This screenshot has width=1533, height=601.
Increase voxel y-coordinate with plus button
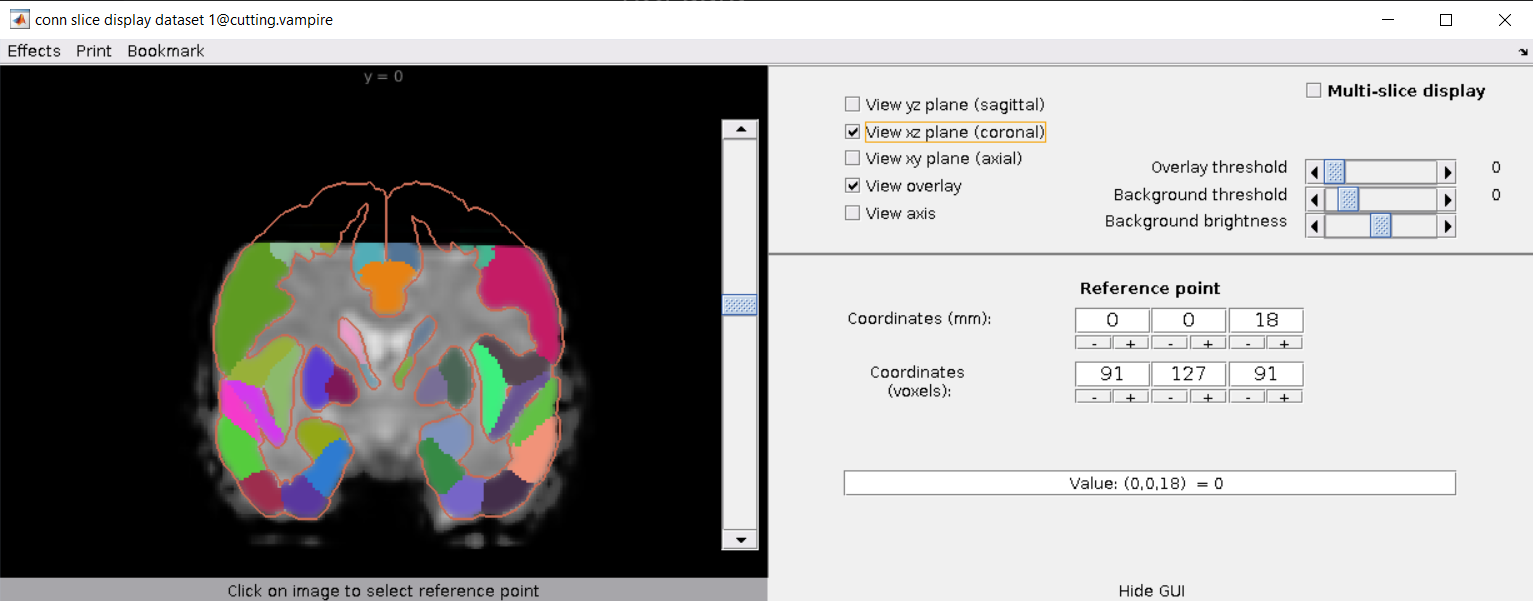click(1207, 396)
